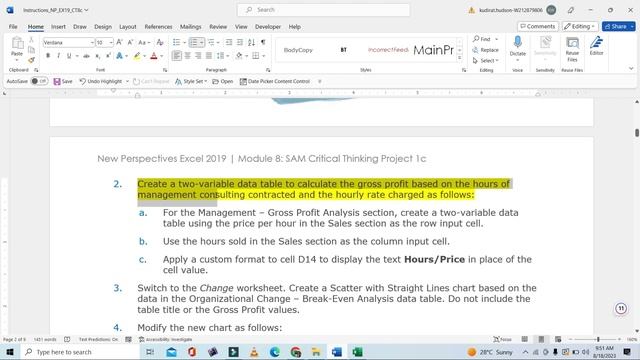Click the Paste icon

17,42
